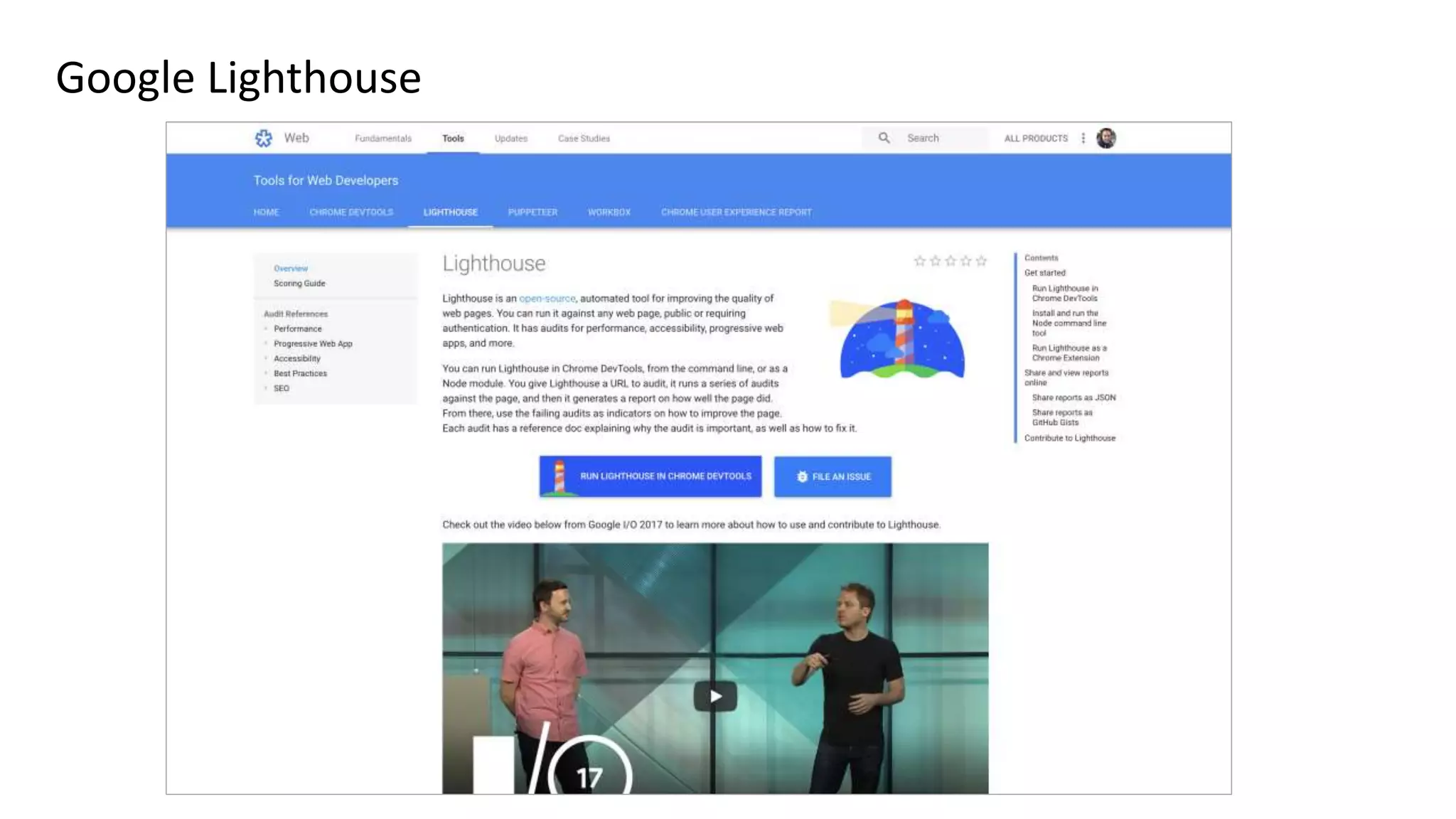Image resolution: width=1456 pixels, height=819 pixels.
Task: Expand the SEO audit reference
Action: pyautogui.click(x=282, y=389)
